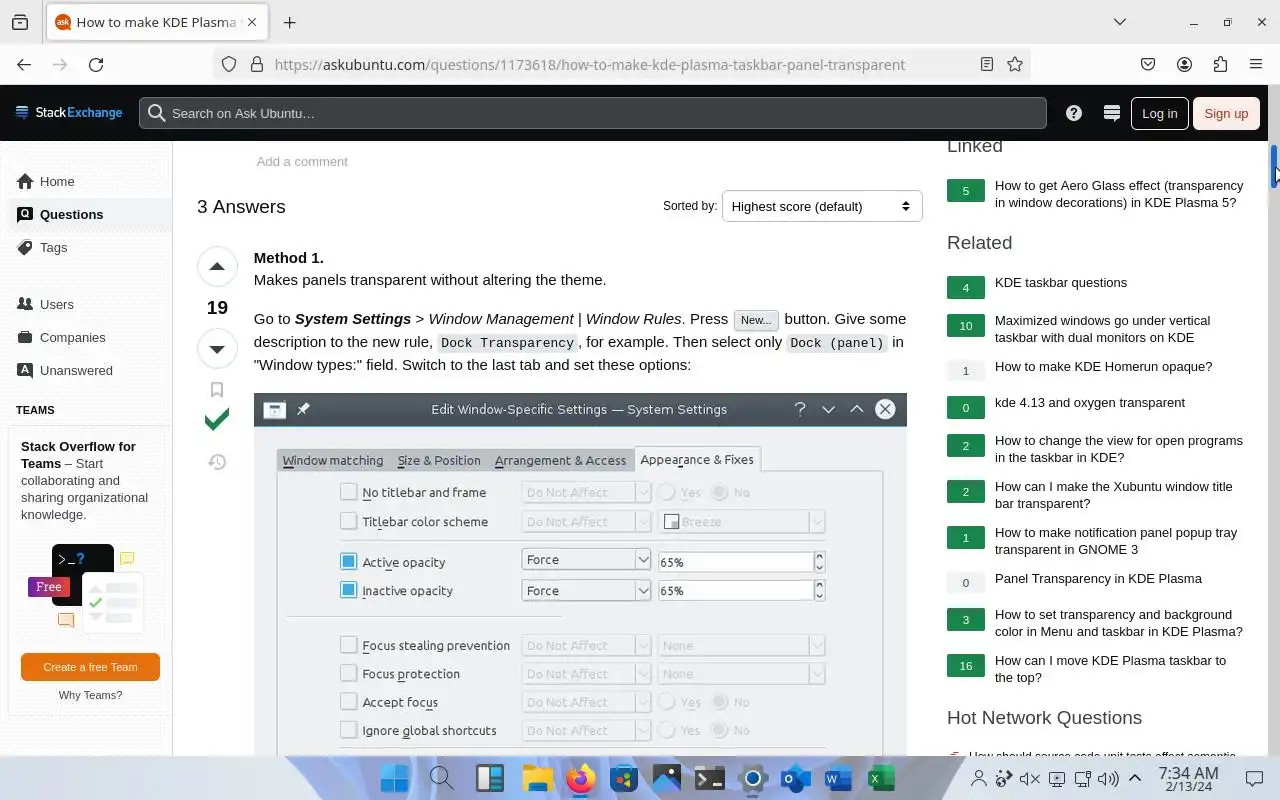Check the Accept focus checkbox
This screenshot has width=1280, height=800.
click(348, 702)
